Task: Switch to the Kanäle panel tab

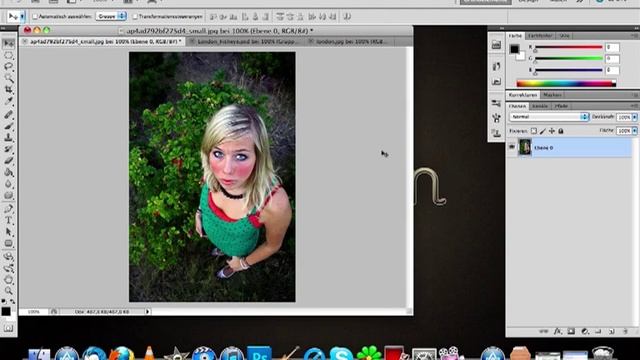Action: click(540, 106)
